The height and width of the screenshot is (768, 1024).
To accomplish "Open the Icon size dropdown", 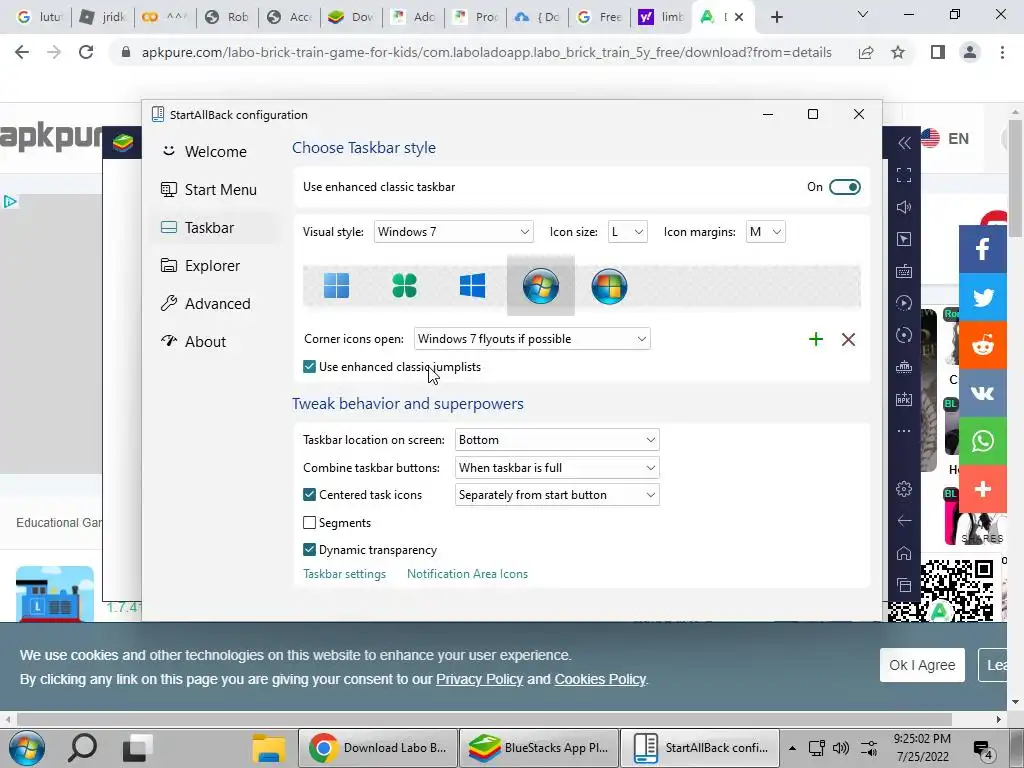I will tap(628, 232).
